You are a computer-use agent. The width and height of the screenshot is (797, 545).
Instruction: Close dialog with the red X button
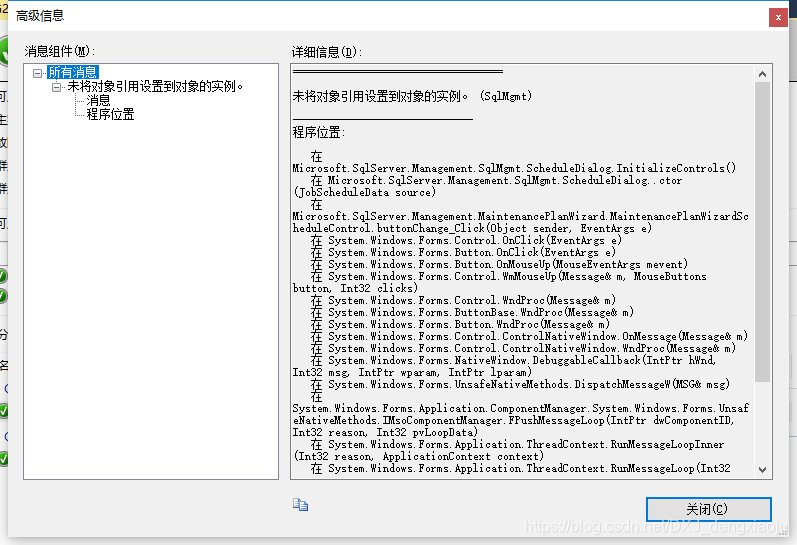(x=778, y=18)
